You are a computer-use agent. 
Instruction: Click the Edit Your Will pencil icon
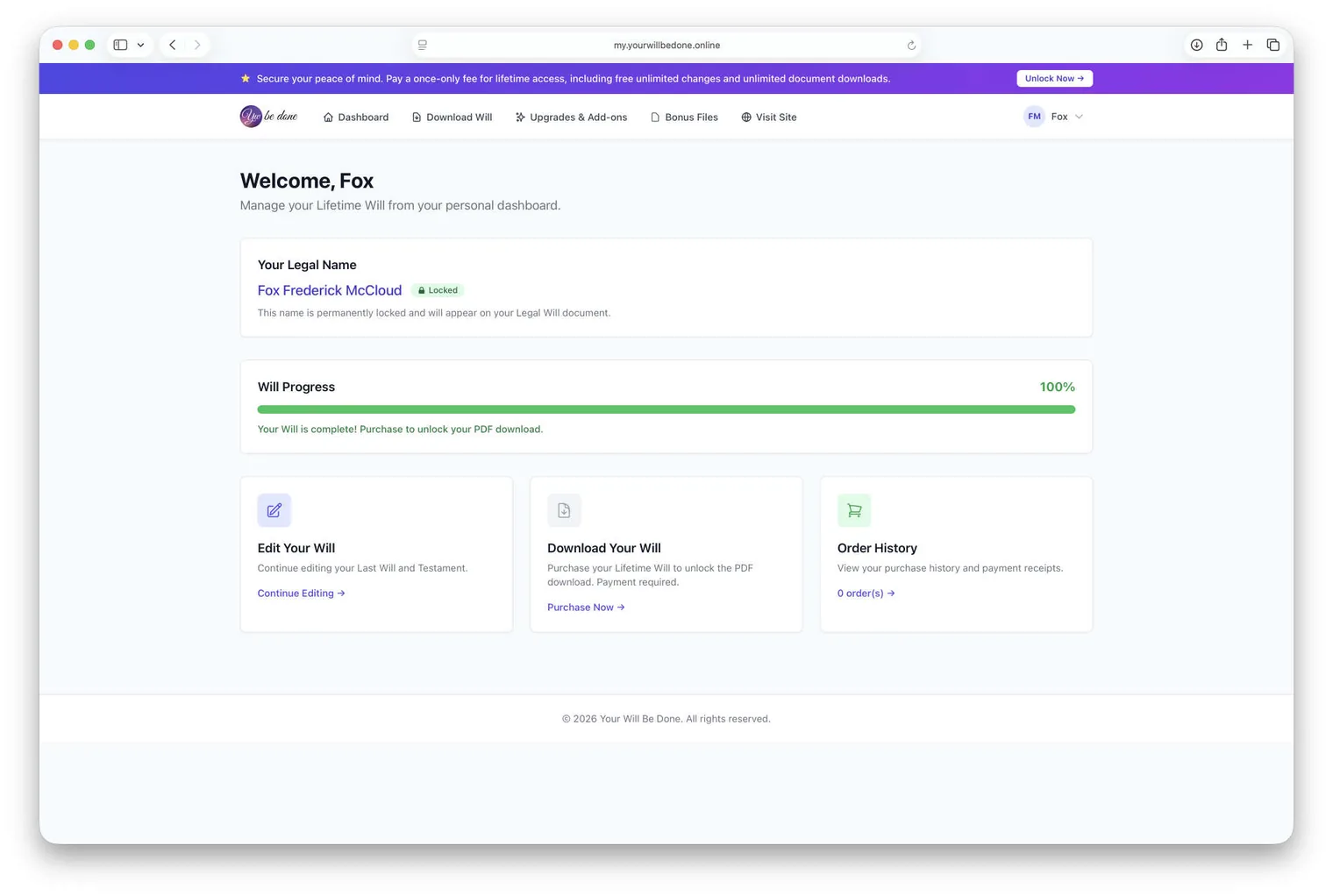pyautogui.click(x=274, y=510)
